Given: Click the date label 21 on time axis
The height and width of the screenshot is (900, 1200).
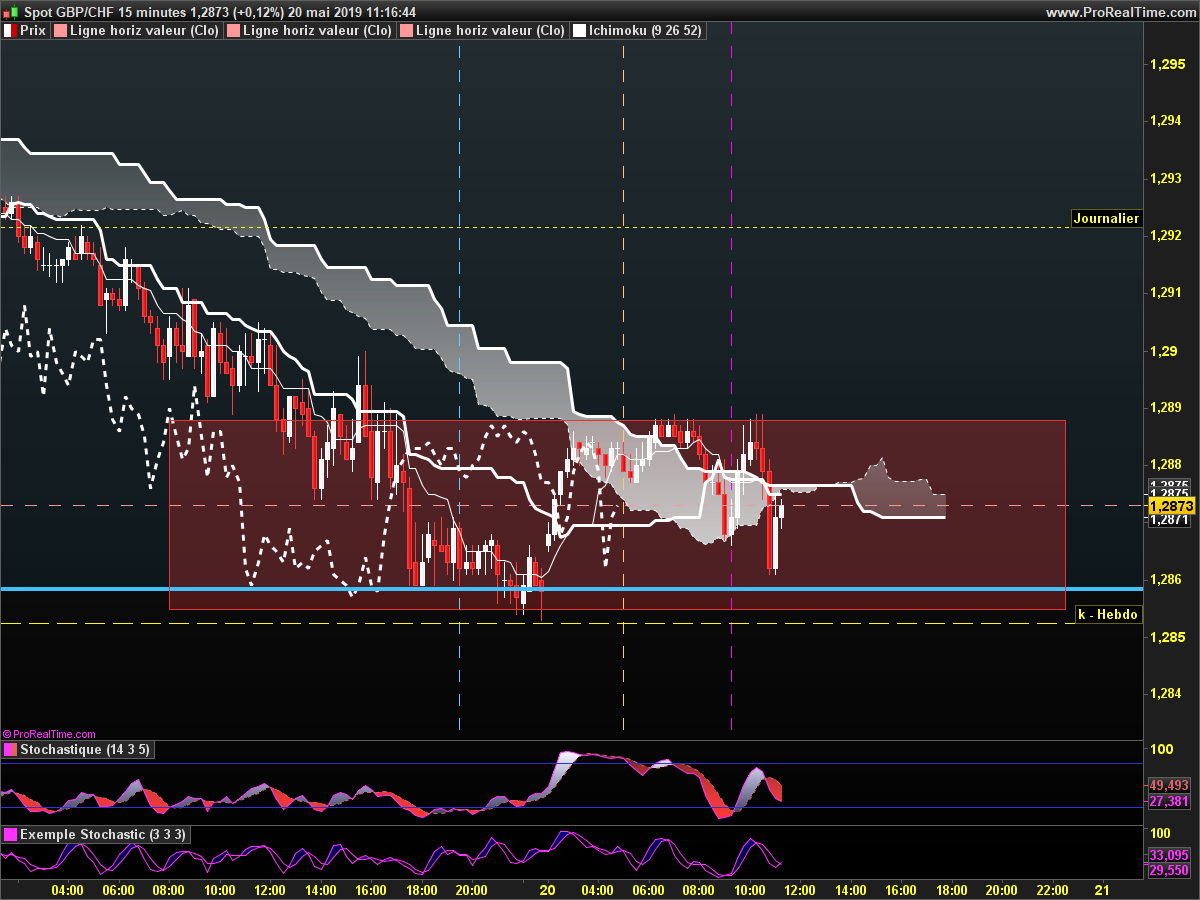Looking at the screenshot, I should click(1102, 890).
